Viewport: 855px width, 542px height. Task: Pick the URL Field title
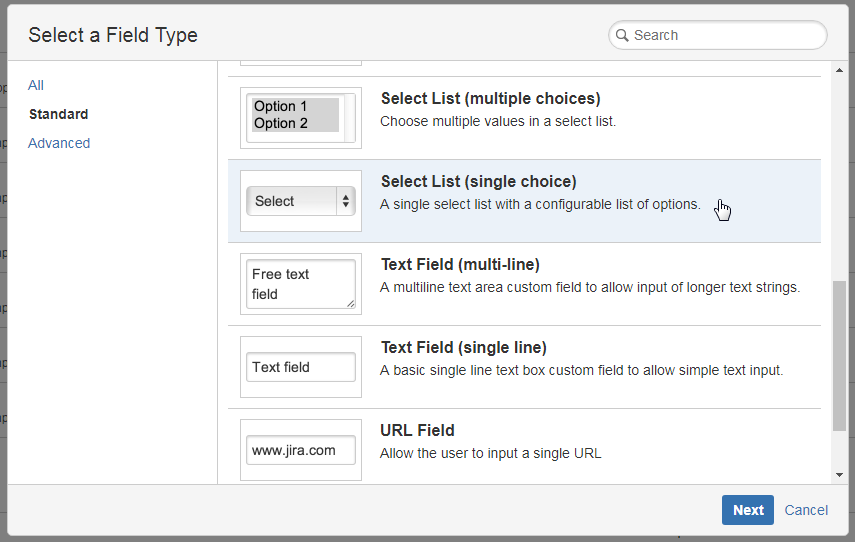coord(417,431)
